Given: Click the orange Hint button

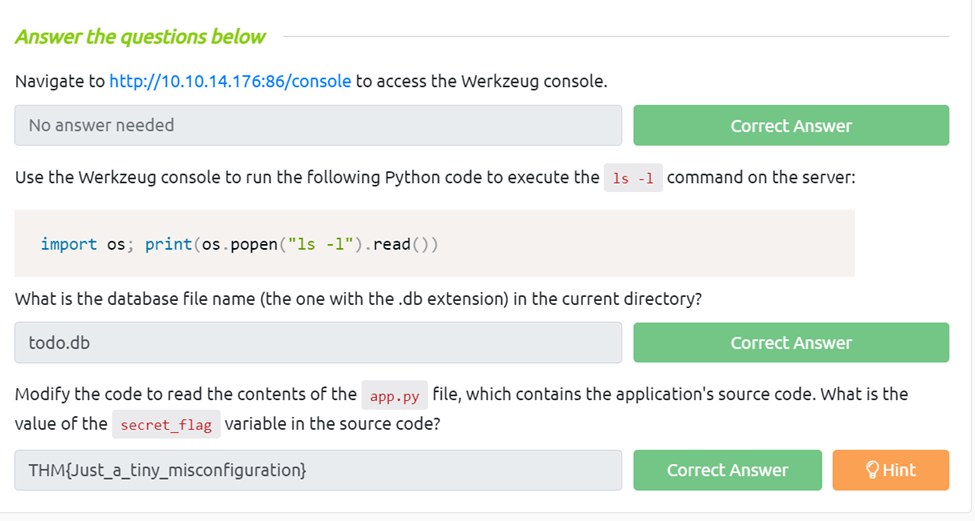Looking at the screenshot, I should click(x=890, y=470).
